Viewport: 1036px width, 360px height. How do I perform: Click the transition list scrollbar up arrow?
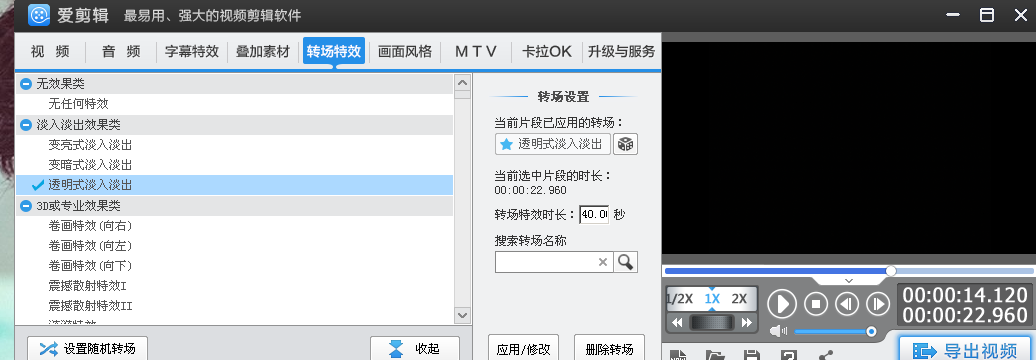(x=462, y=83)
